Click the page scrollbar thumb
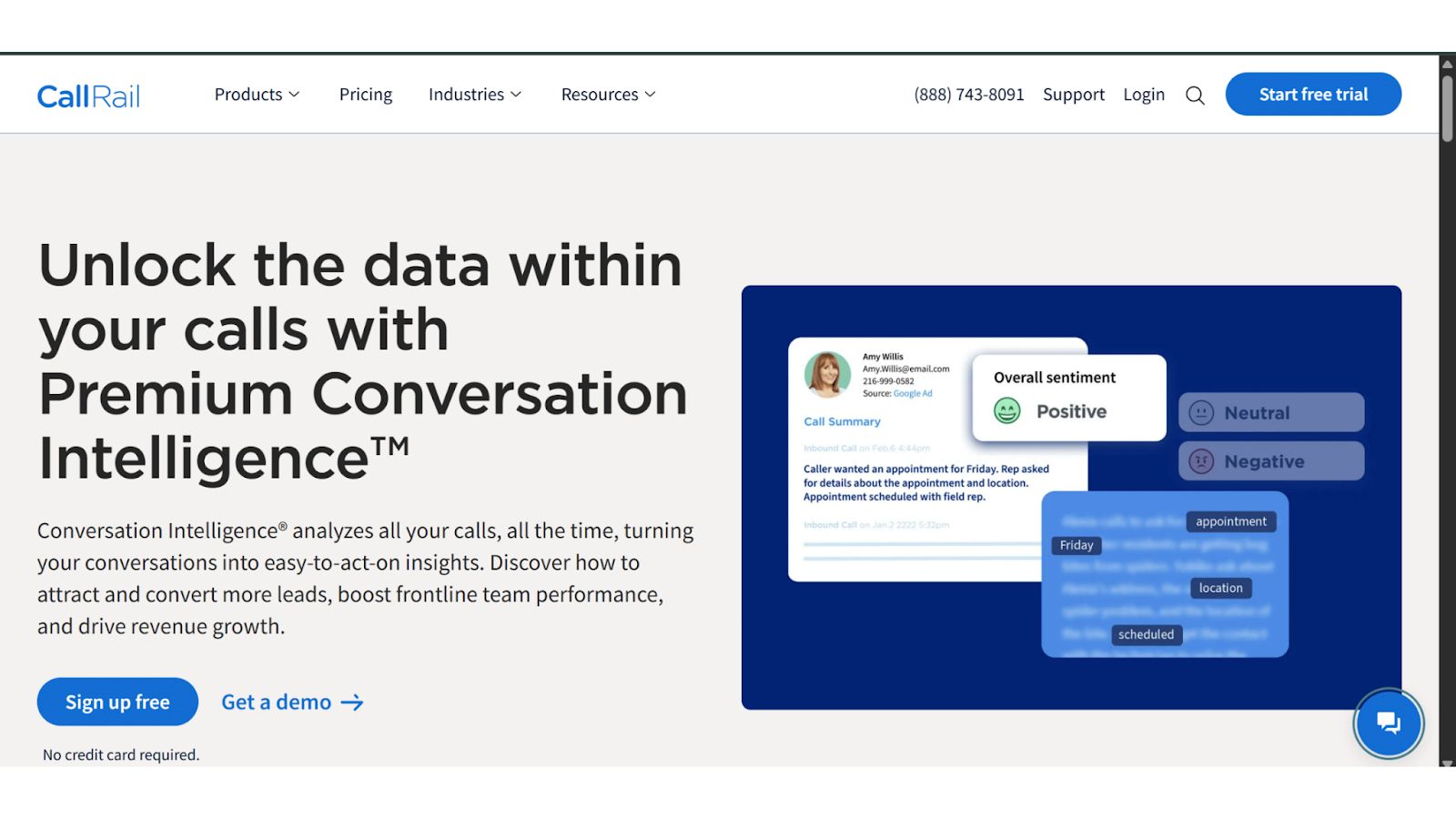The height and width of the screenshot is (819, 1456). tap(1447, 108)
